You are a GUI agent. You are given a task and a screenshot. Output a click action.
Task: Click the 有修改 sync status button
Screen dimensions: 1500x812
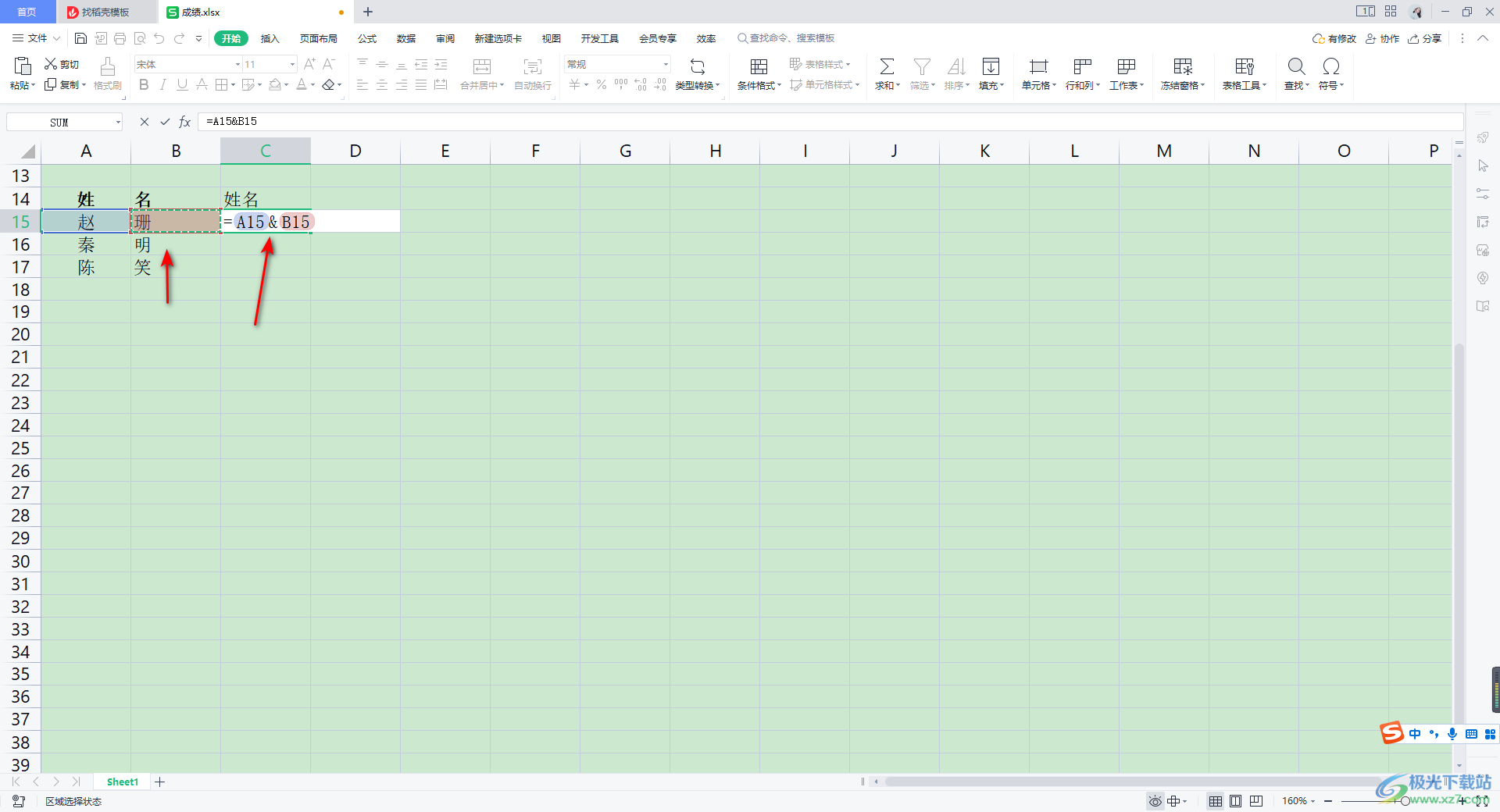[1334, 38]
